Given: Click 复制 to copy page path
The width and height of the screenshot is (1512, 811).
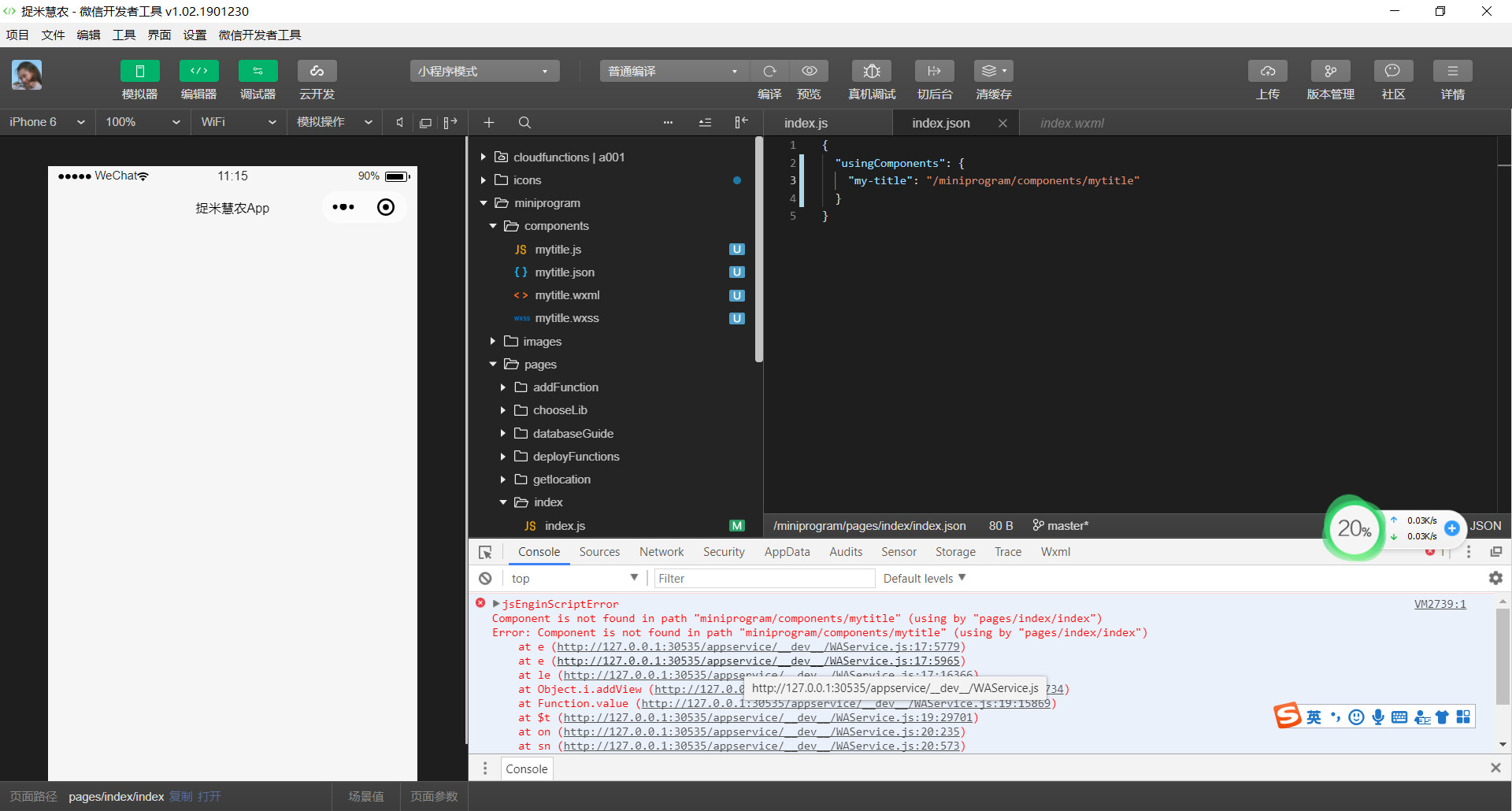Looking at the screenshot, I should pos(181,796).
